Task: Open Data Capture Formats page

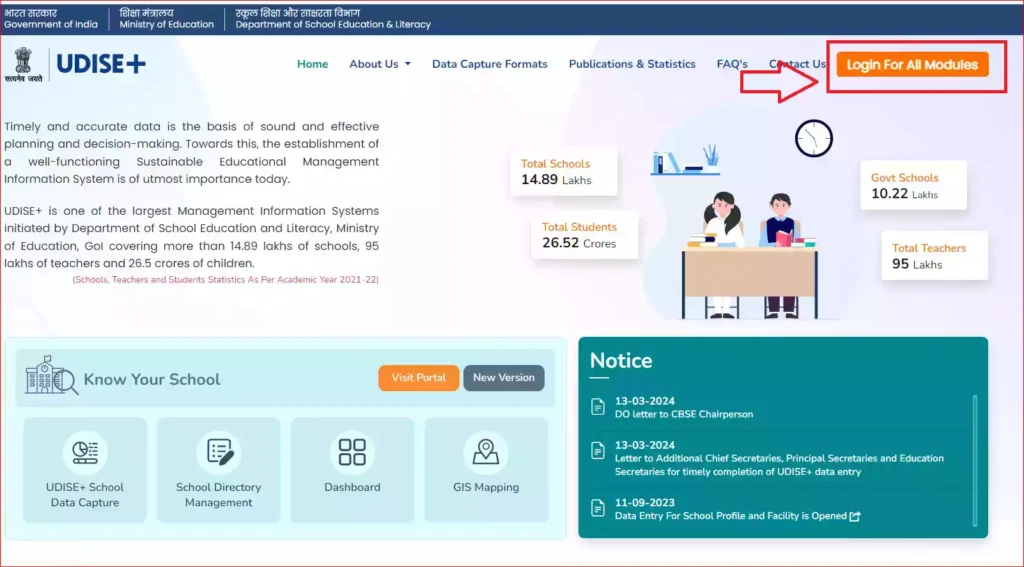Action: (x=490, y=64)
